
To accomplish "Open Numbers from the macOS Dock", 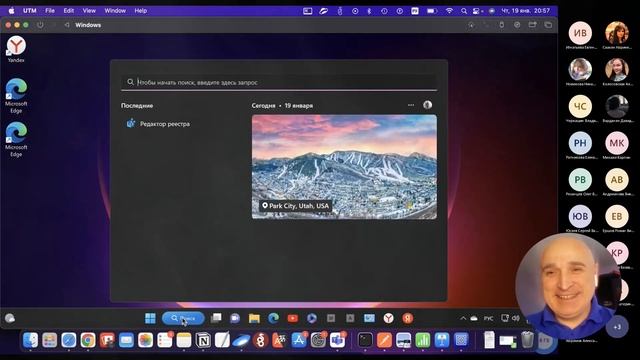I will tap(422, 340).
